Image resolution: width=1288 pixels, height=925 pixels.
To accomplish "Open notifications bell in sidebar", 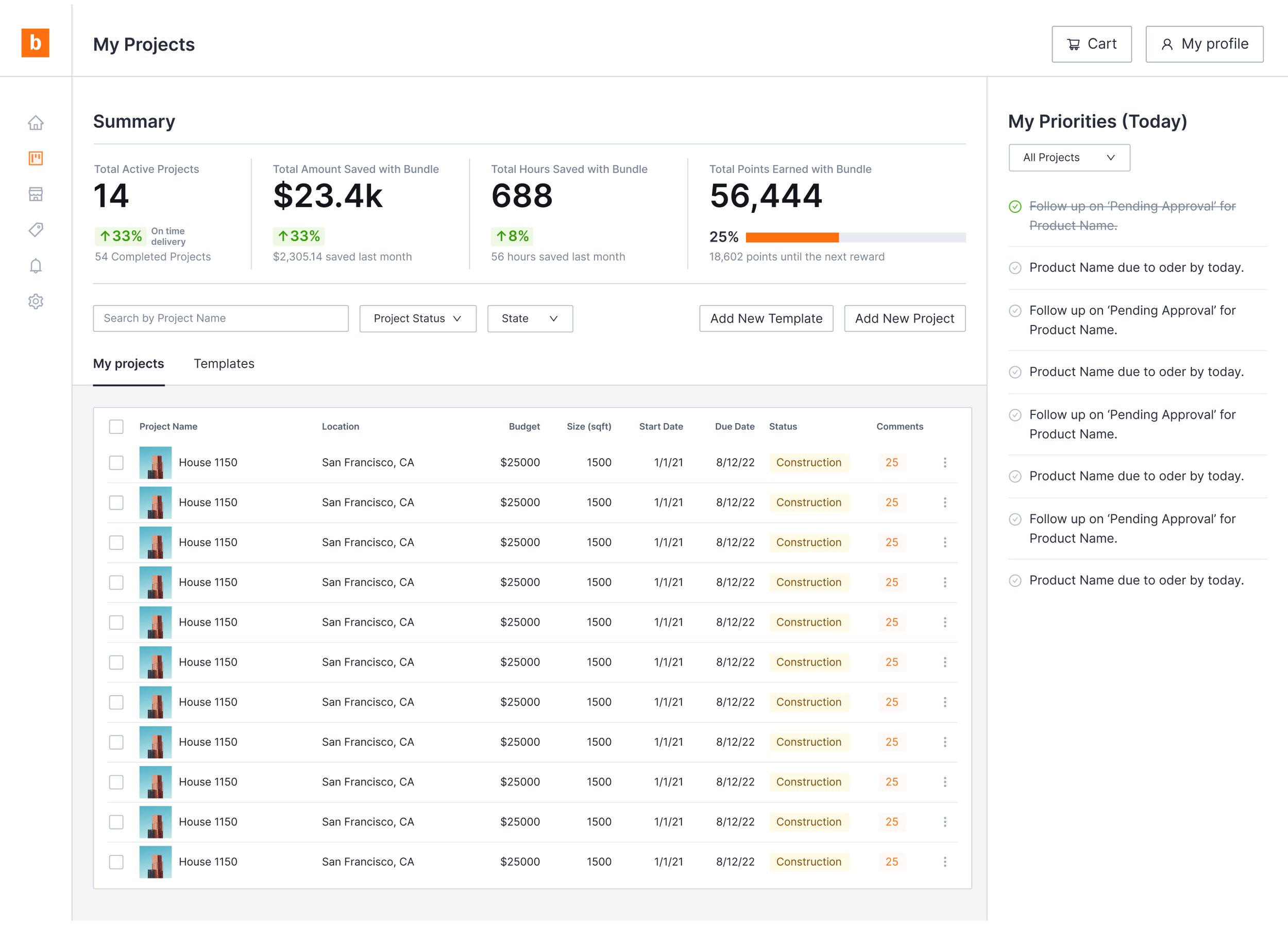I will [x=36, y=265].
